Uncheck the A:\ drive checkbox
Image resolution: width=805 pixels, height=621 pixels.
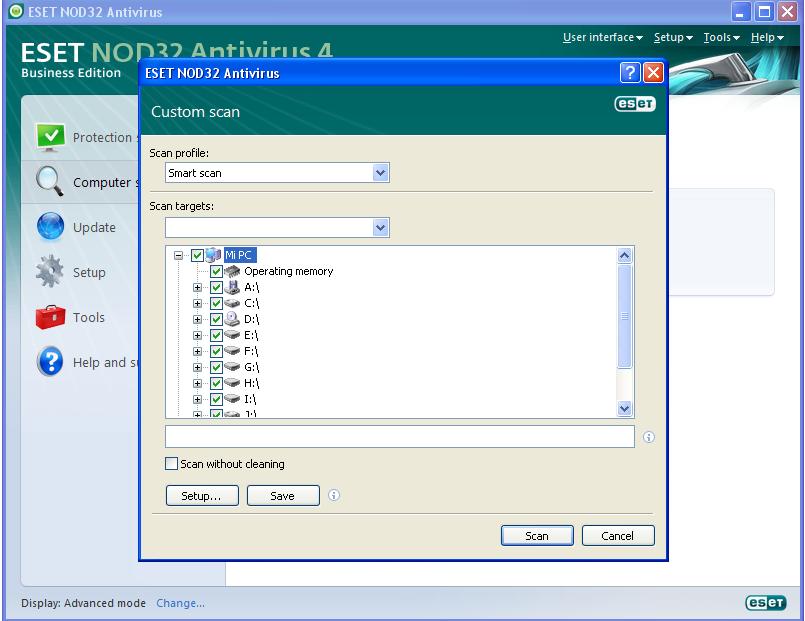[x=216, y=287]
